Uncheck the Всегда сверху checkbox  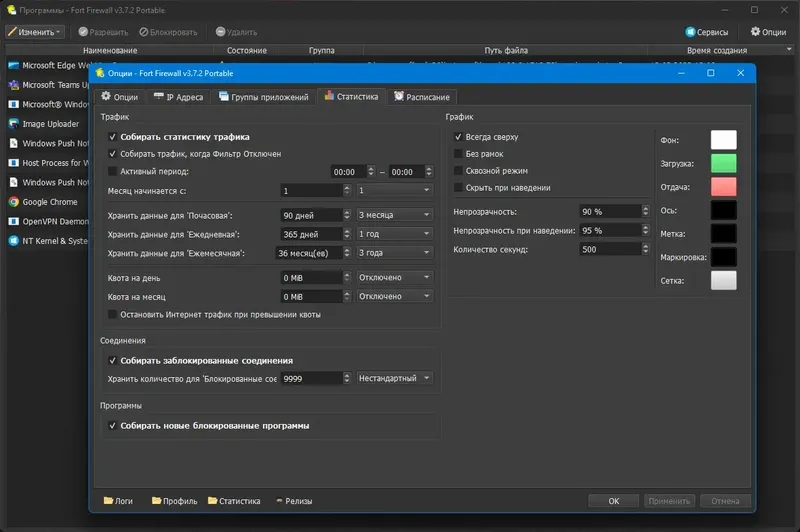pyautogui.click(x=458, y=137)
